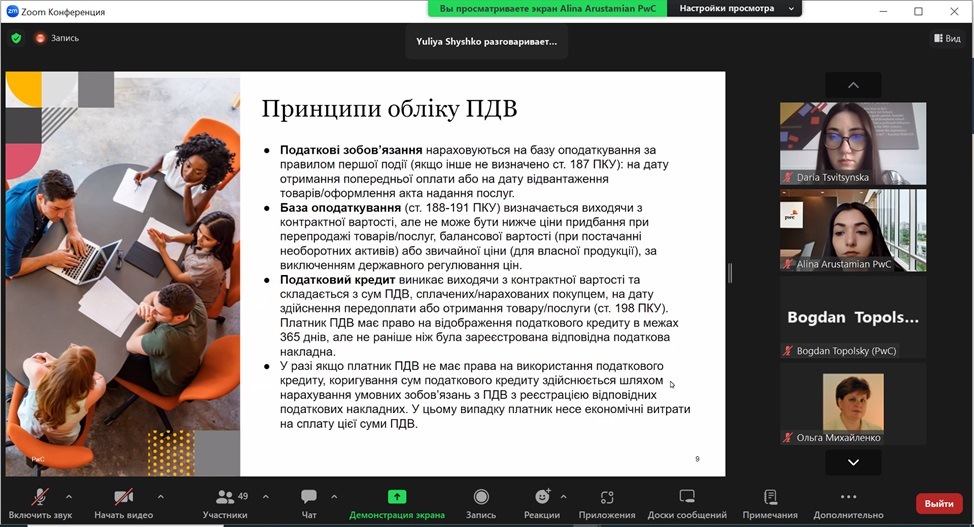Leave meeting with red Выйти button

(939, 503)
